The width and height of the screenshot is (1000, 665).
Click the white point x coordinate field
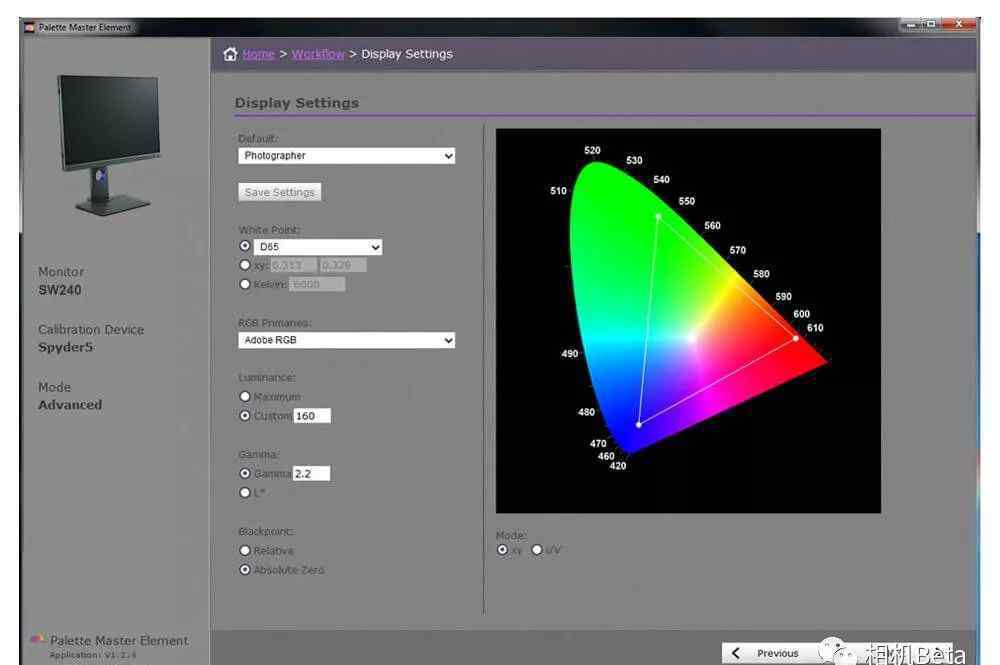(x=293, y=265)
